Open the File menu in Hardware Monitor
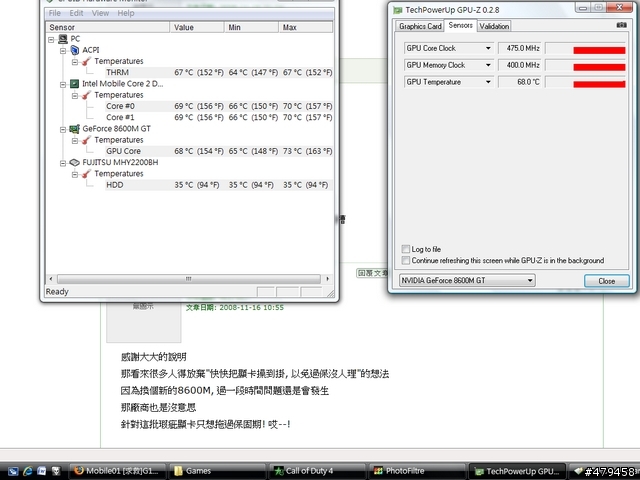Viewport: 640px width, 480px height. coord(55,13)
